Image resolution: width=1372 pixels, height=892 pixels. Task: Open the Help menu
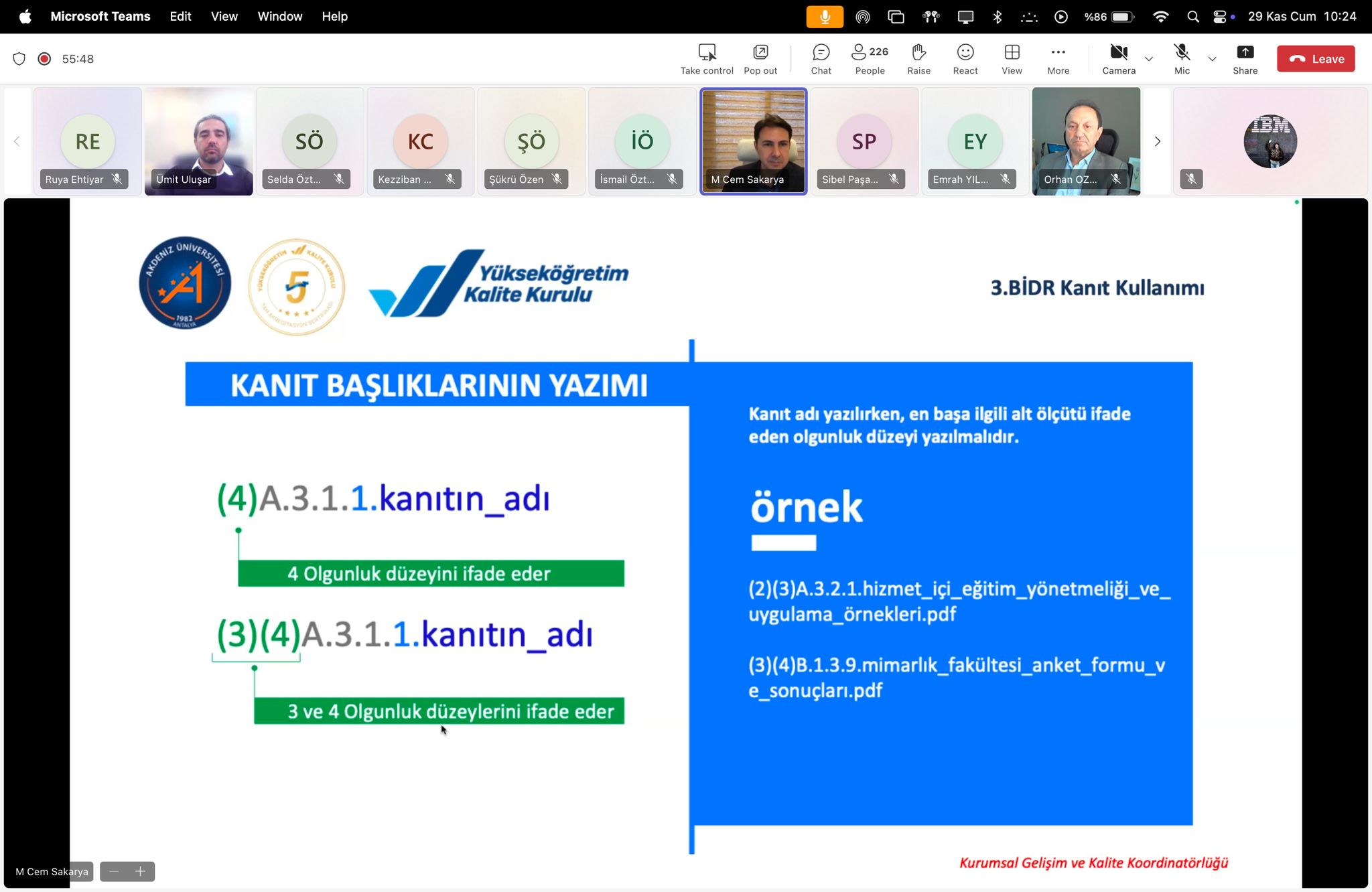[x=334, y=16]
